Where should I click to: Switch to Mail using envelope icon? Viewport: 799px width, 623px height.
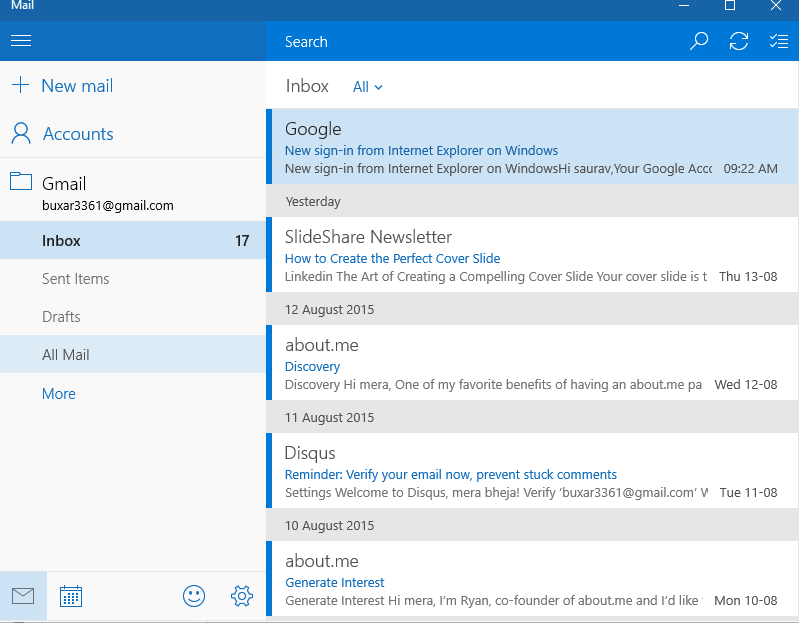tap(23, 595)
